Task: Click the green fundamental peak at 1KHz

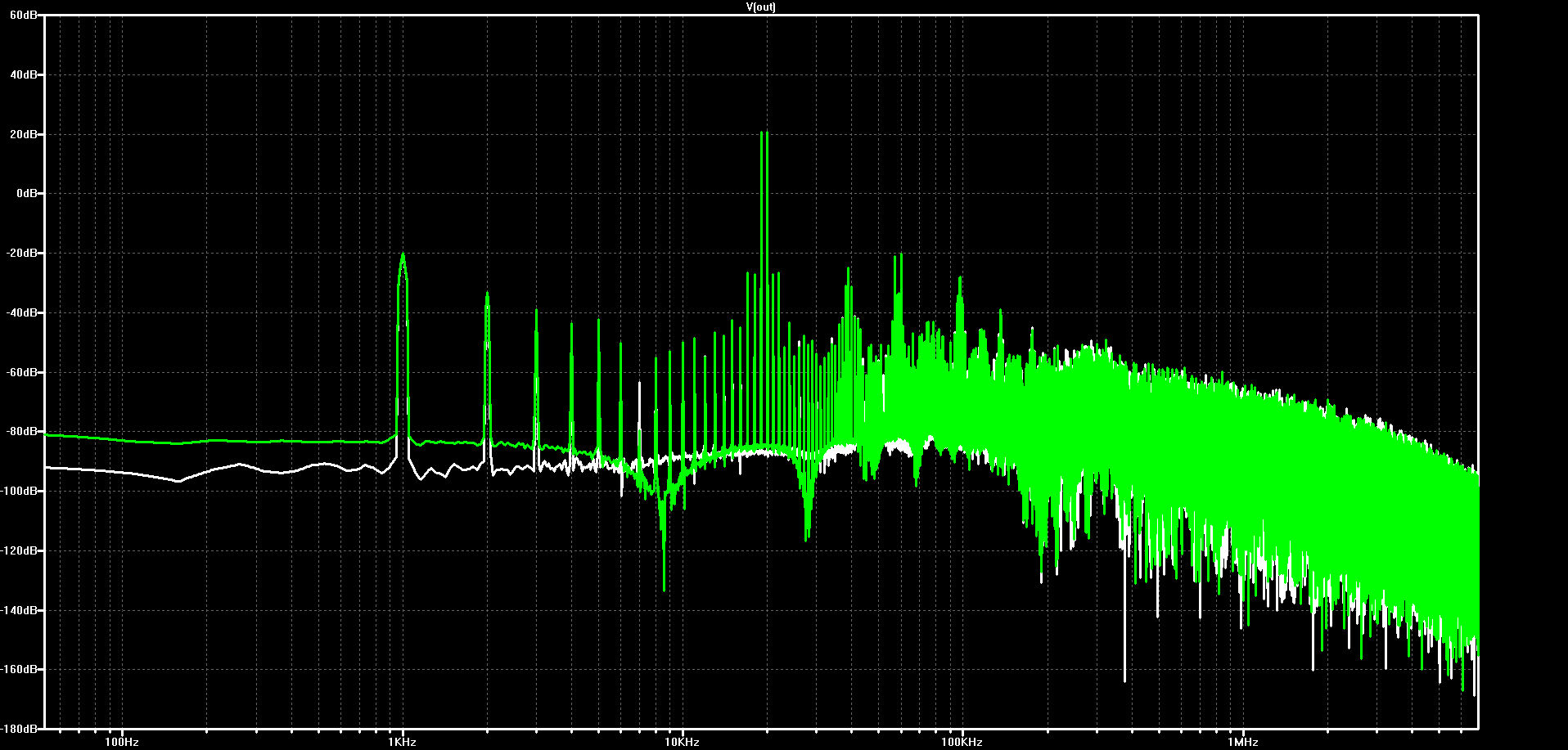Action: [403, 255]
